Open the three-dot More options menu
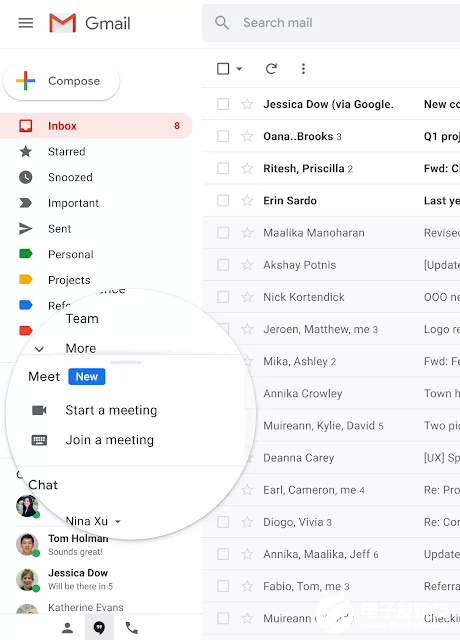Image resolution: width=460 pixels, height=640 pixels. pos(303,69)
